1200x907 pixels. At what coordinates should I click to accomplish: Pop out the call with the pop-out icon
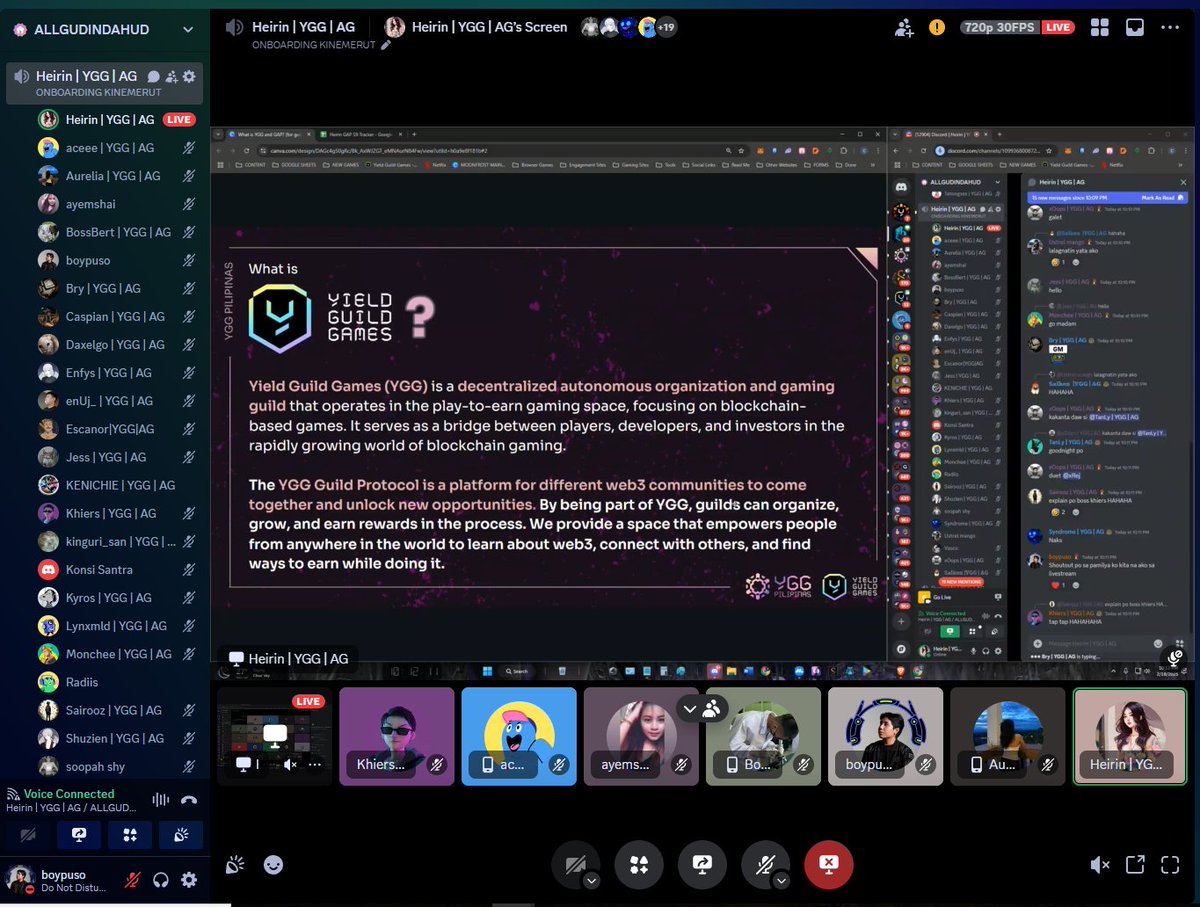[x=1135, y=865]
